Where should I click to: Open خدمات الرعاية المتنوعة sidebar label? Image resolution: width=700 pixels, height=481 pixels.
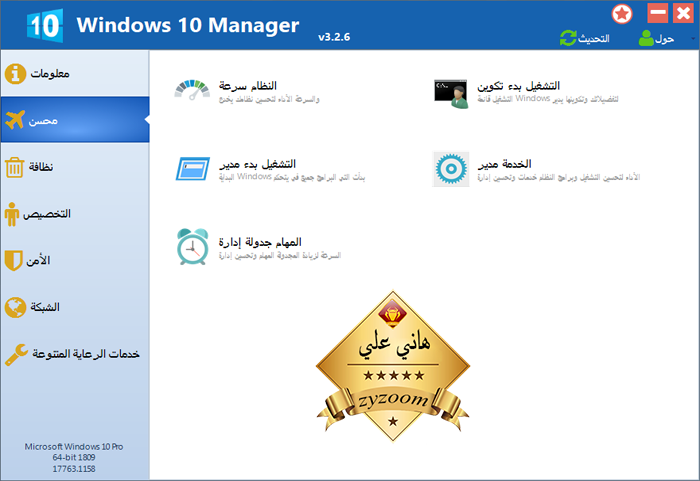click(86, 354)
